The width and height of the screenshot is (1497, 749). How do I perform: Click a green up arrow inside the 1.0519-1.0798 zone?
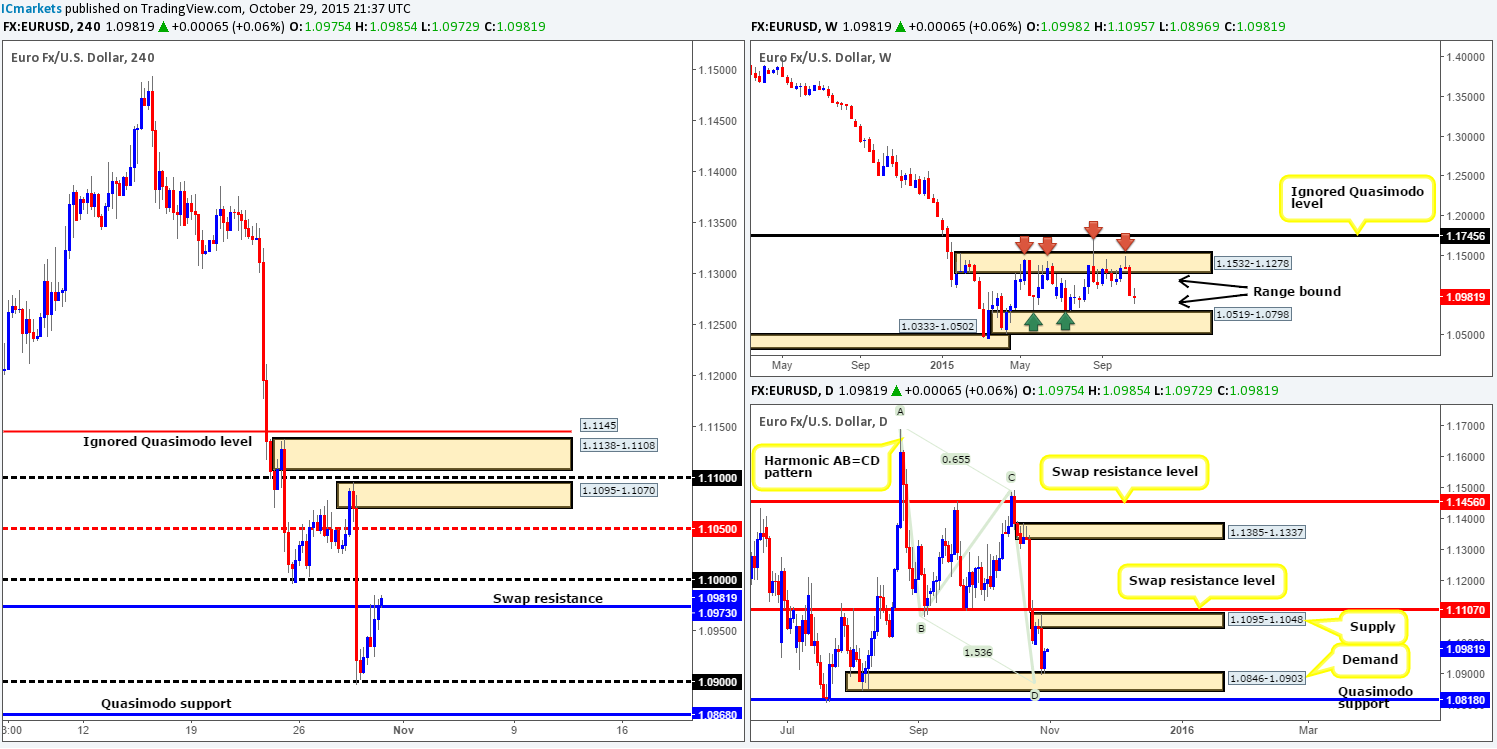click(x=1035, y=321)
